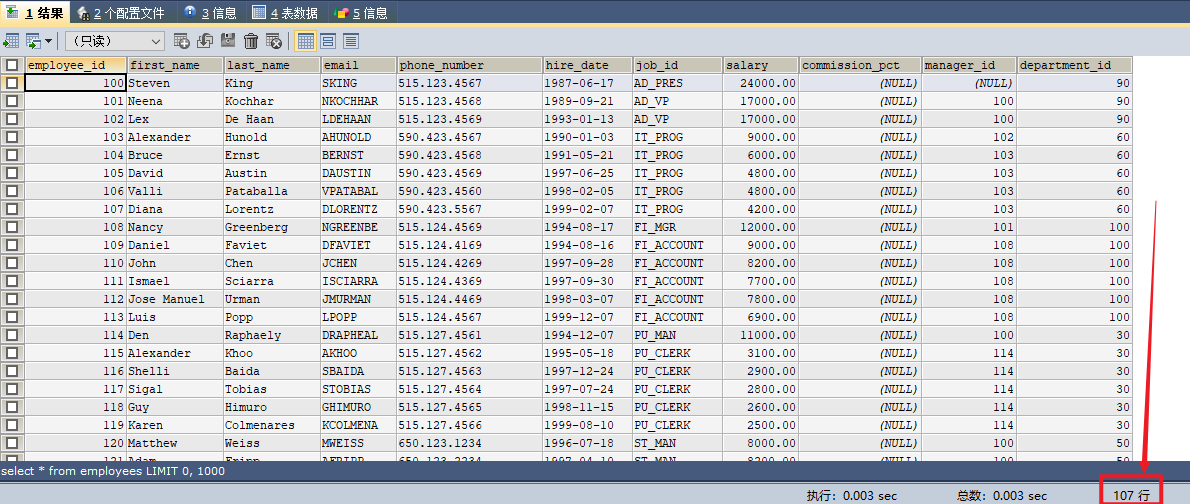The image size is (1190, 504).
Task: Open the 4 表数据 tab
Action: coord(285,13)
